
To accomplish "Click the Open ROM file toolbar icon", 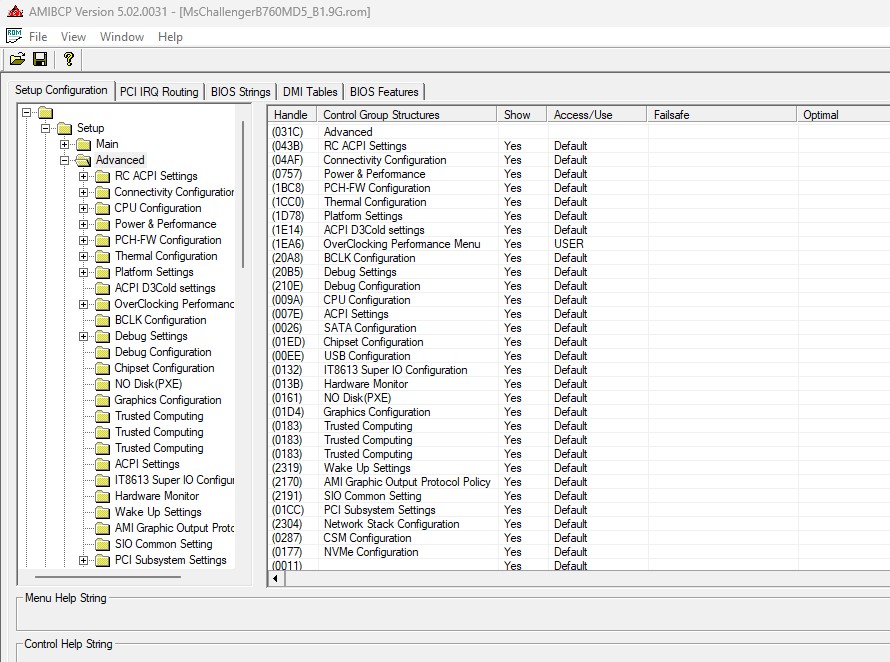I will tap(18, 59).
